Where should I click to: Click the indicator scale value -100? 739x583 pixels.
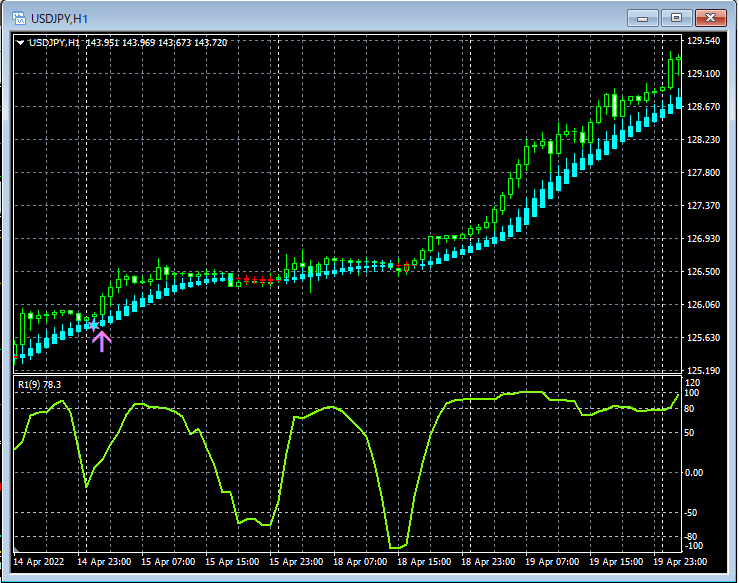pyautogui.click(x=693, y=546)
